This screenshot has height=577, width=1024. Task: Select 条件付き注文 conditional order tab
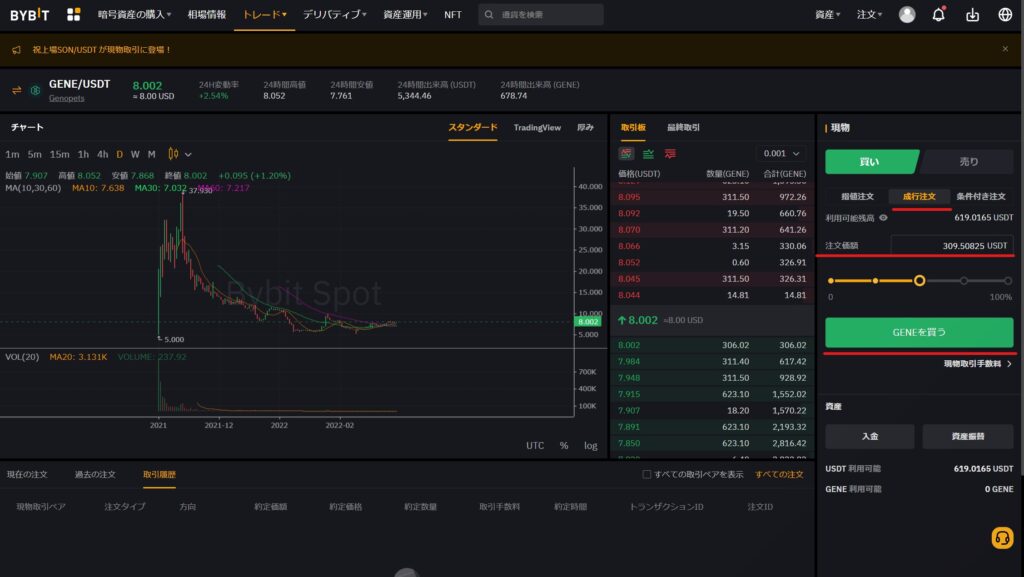coord(981,196)
